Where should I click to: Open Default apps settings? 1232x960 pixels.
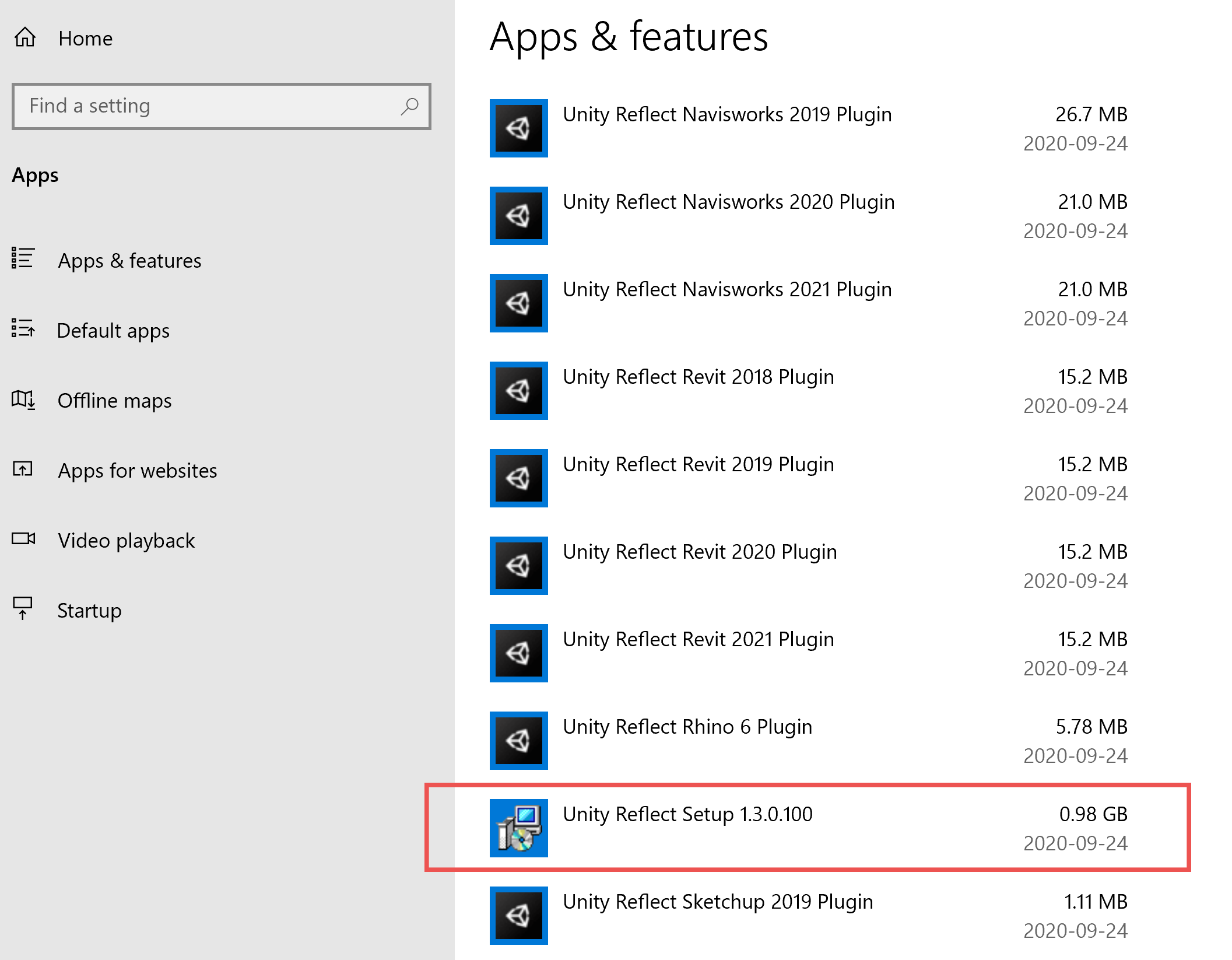[x=113, y=331]
